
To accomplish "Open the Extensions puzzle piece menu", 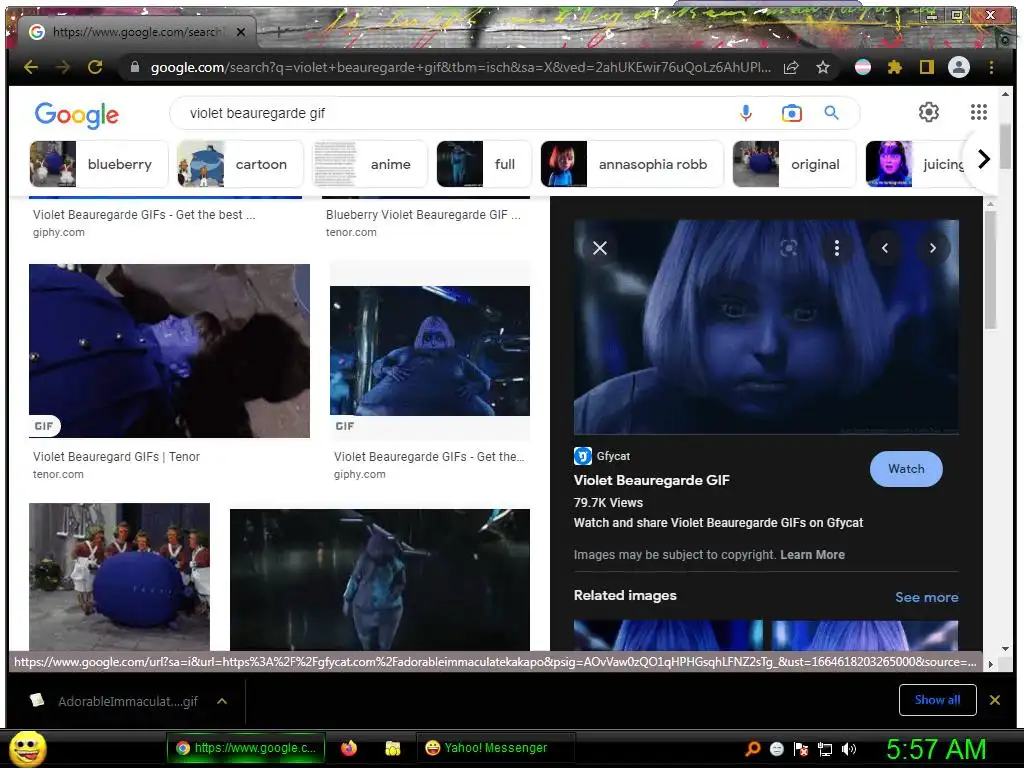I will [x=895, y=67].
